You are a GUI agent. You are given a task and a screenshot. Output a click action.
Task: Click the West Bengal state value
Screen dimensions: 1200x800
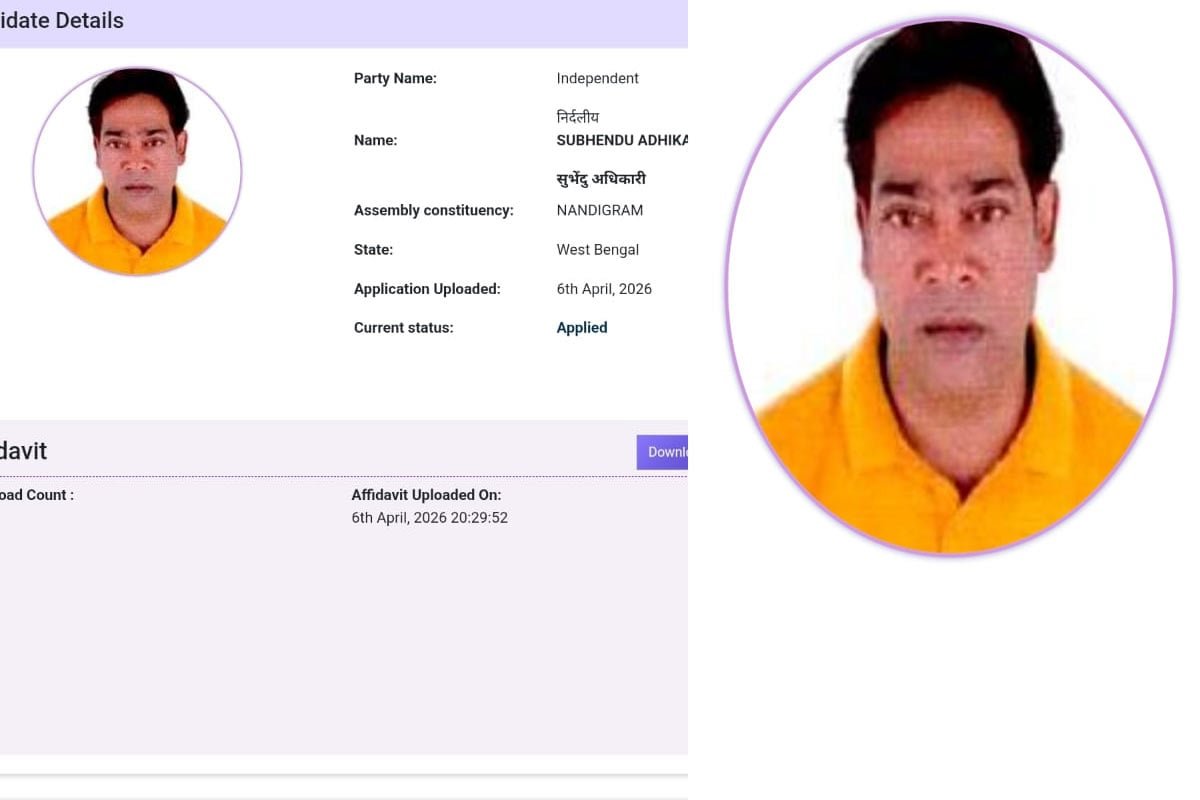point(597,250)
